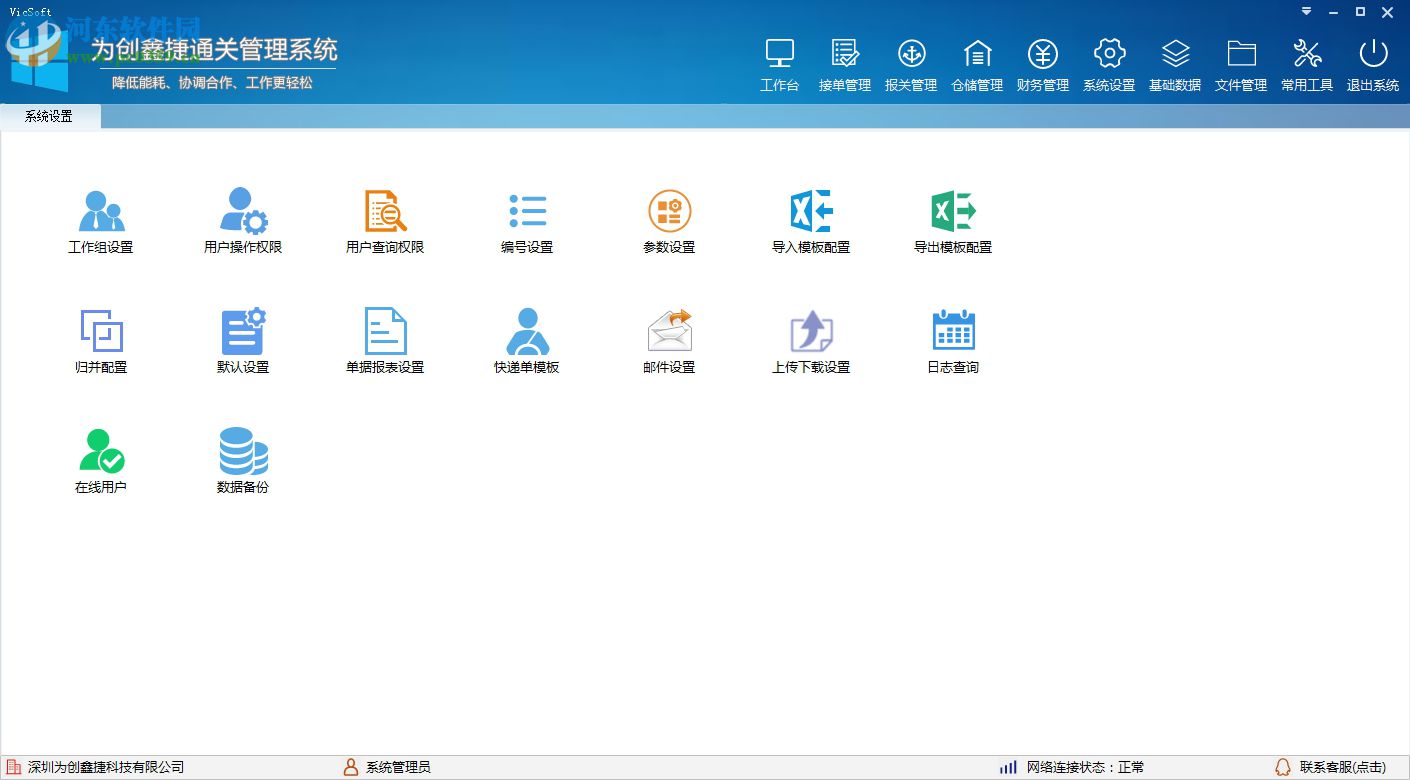Open 仓储管理 warehouse management
The height and width of the screenshot is (780, 1410).
pyautogui.click(x=977, y=66)
